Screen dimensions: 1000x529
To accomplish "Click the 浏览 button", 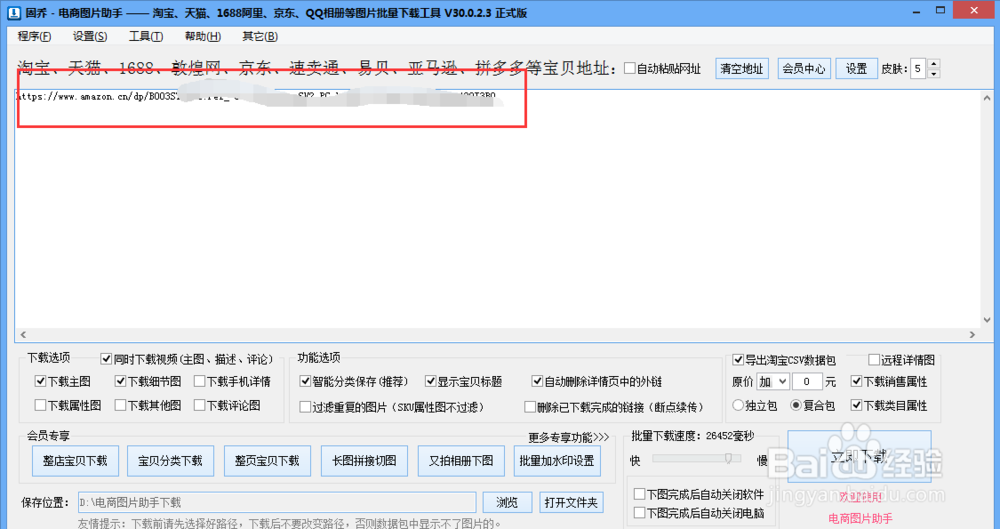I will click(507, 502).
